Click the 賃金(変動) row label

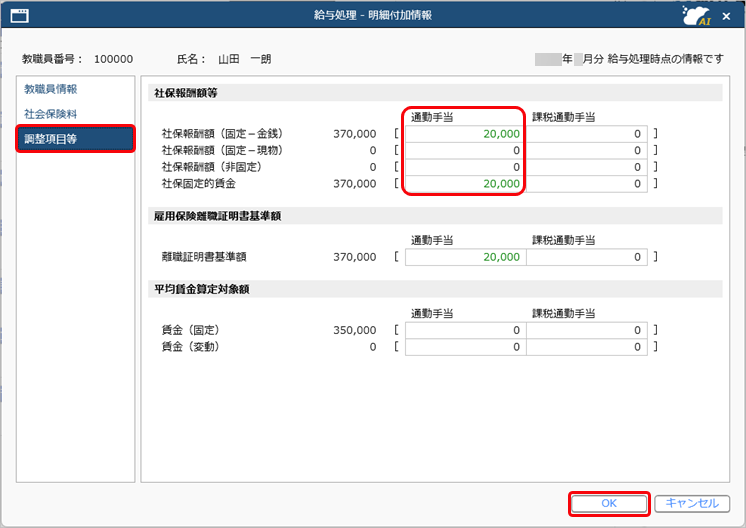coord(190,347)
